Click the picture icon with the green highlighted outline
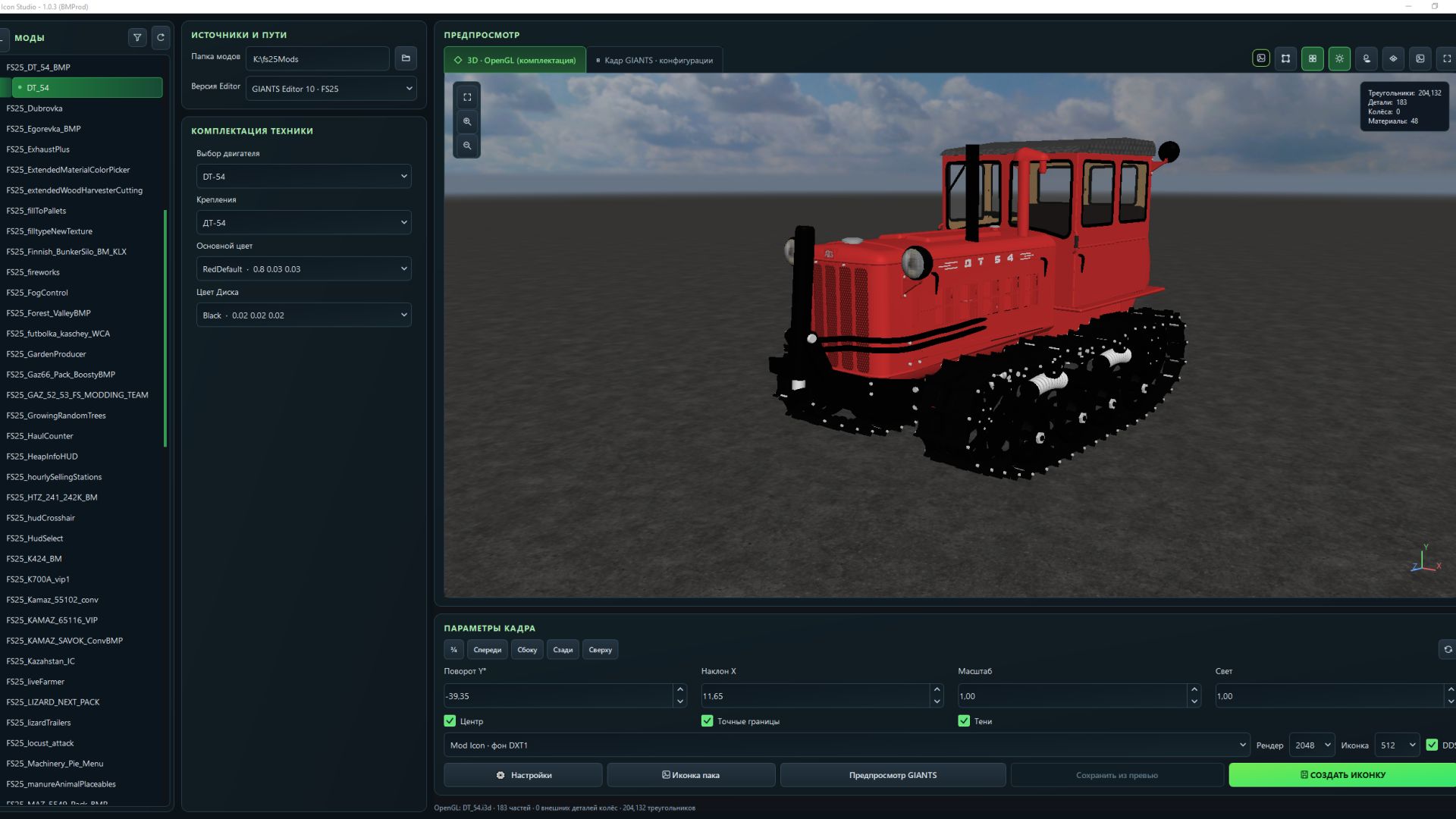This screenshot has width=1456, height=819. [1261, 58]
